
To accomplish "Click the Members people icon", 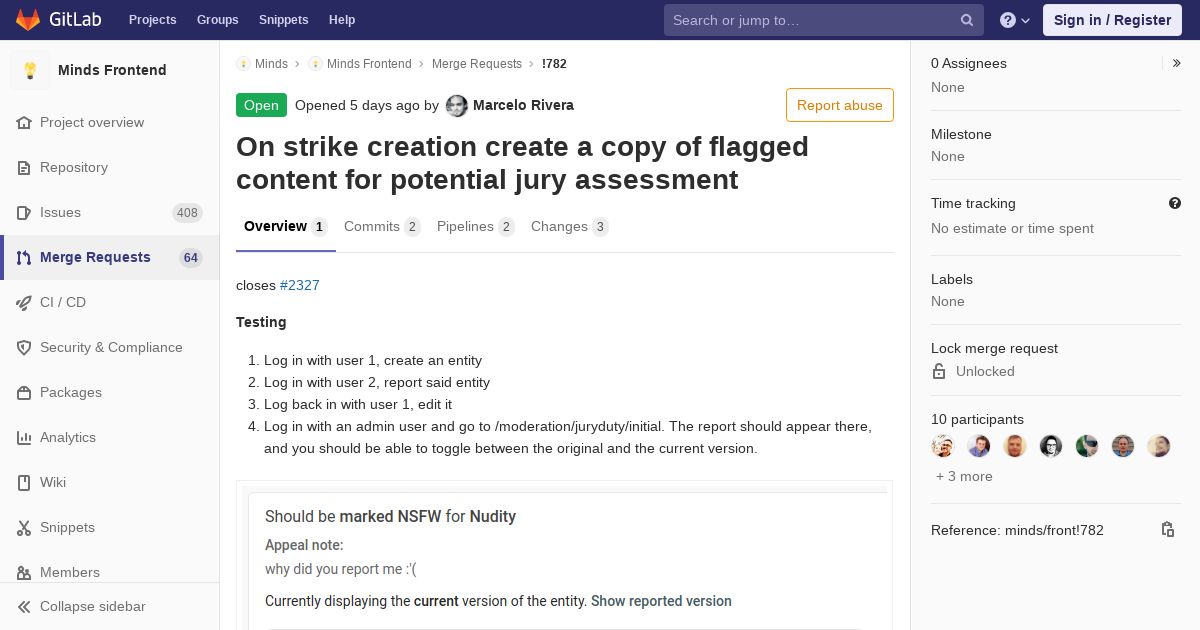I will pos(24,573).
